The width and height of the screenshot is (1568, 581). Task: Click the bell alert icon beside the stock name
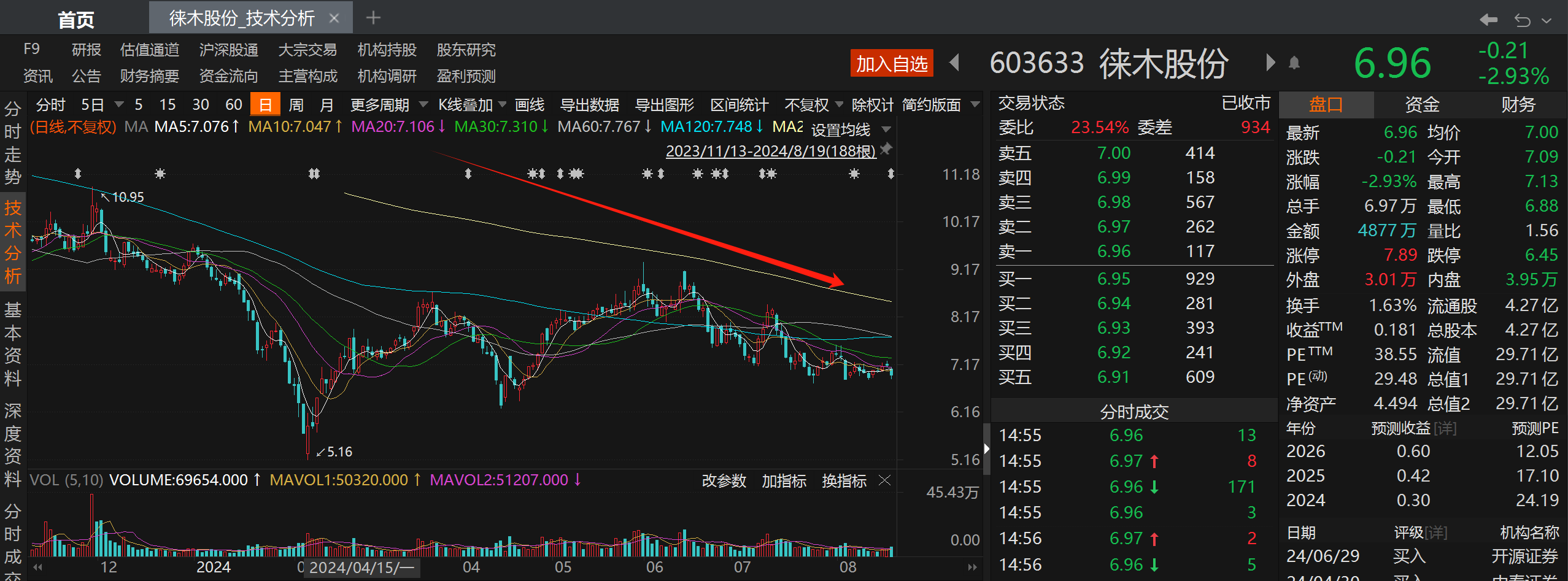point(1295,62)
